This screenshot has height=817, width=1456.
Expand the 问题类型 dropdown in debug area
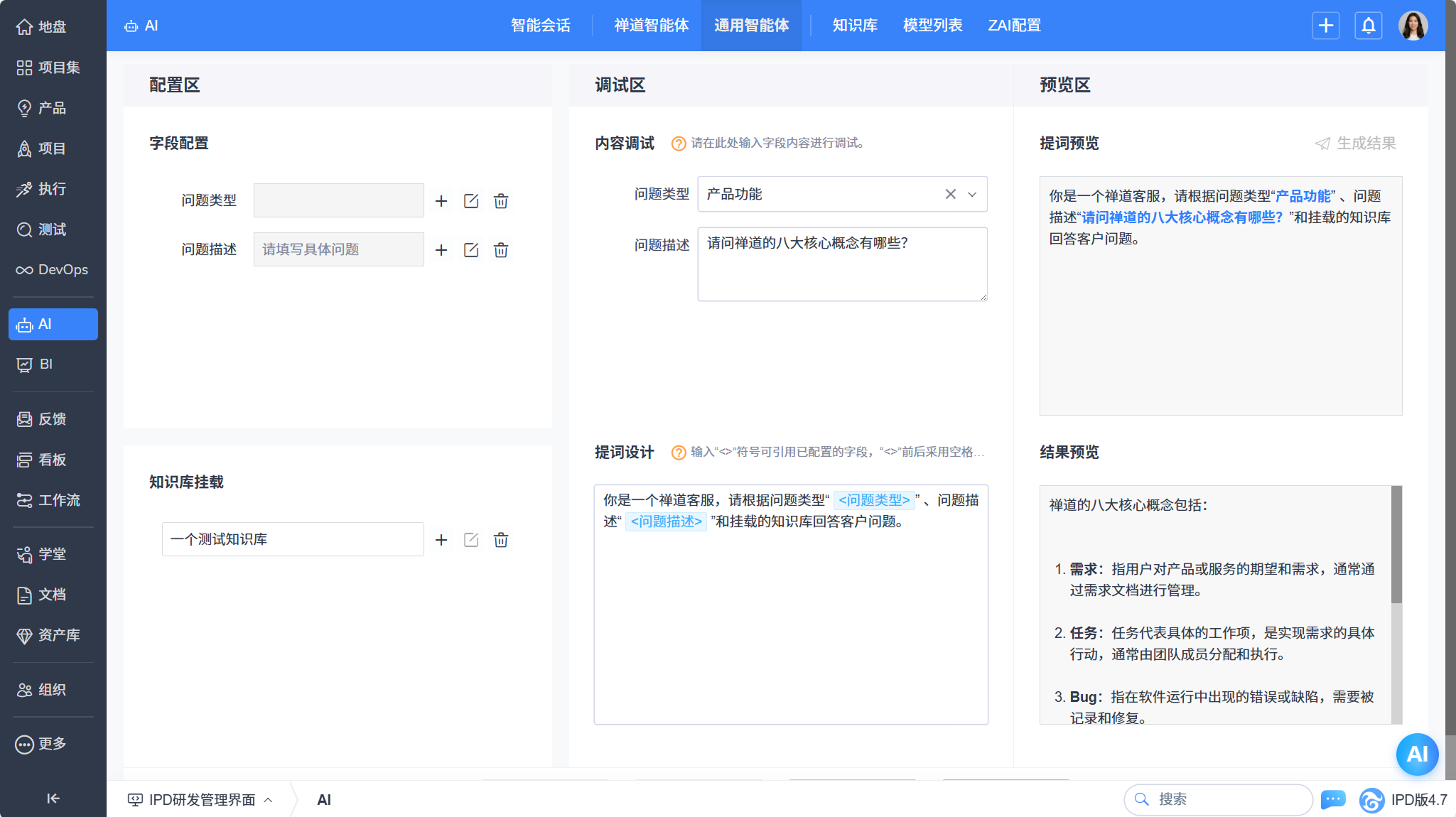click(972, 195)
